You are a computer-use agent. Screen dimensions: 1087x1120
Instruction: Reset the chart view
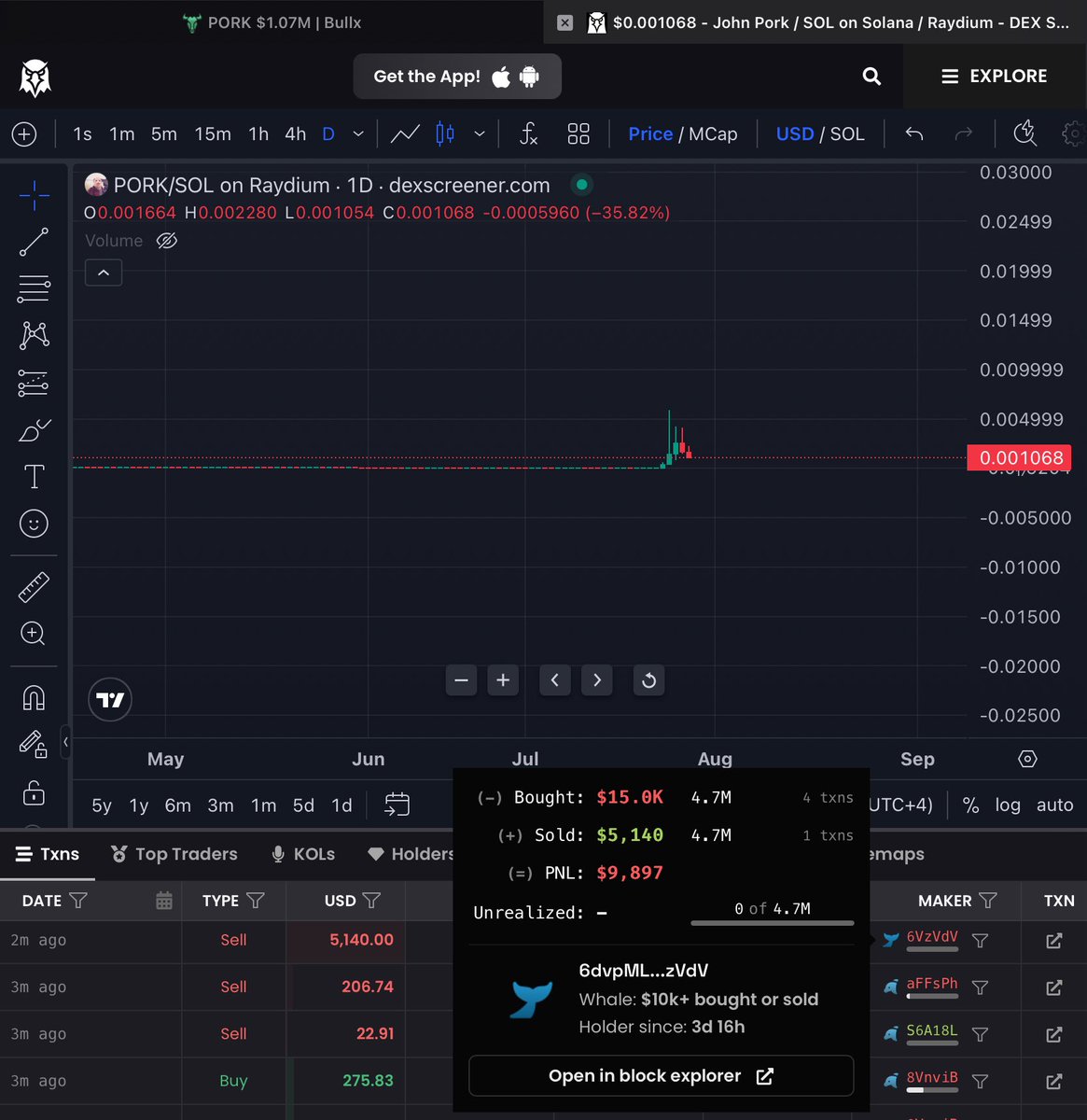648,680
